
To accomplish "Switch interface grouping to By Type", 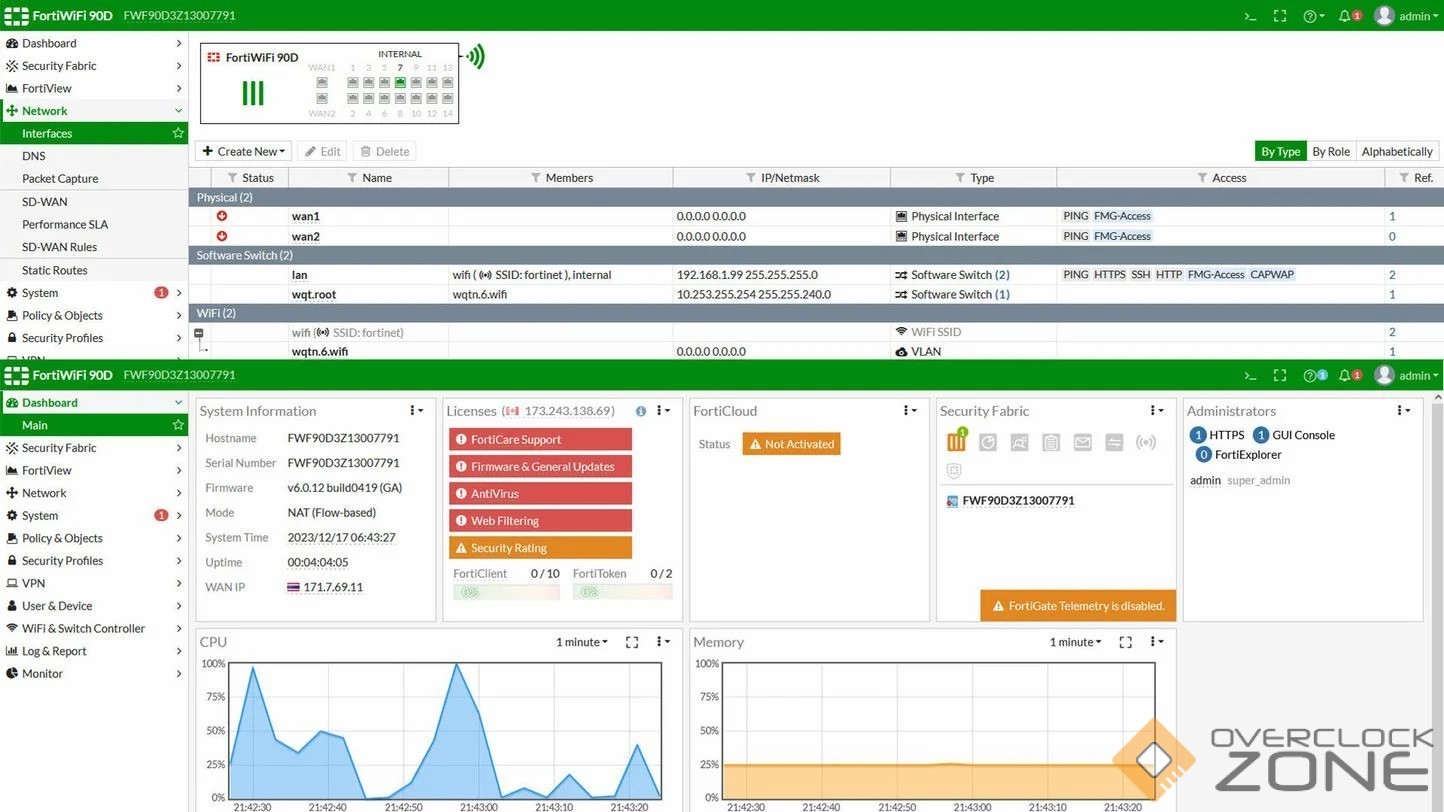I will [1280, 152].
